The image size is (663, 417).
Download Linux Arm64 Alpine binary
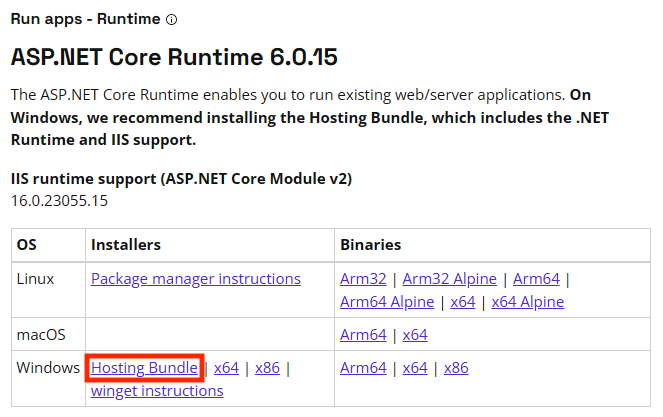tap(387, 302)
